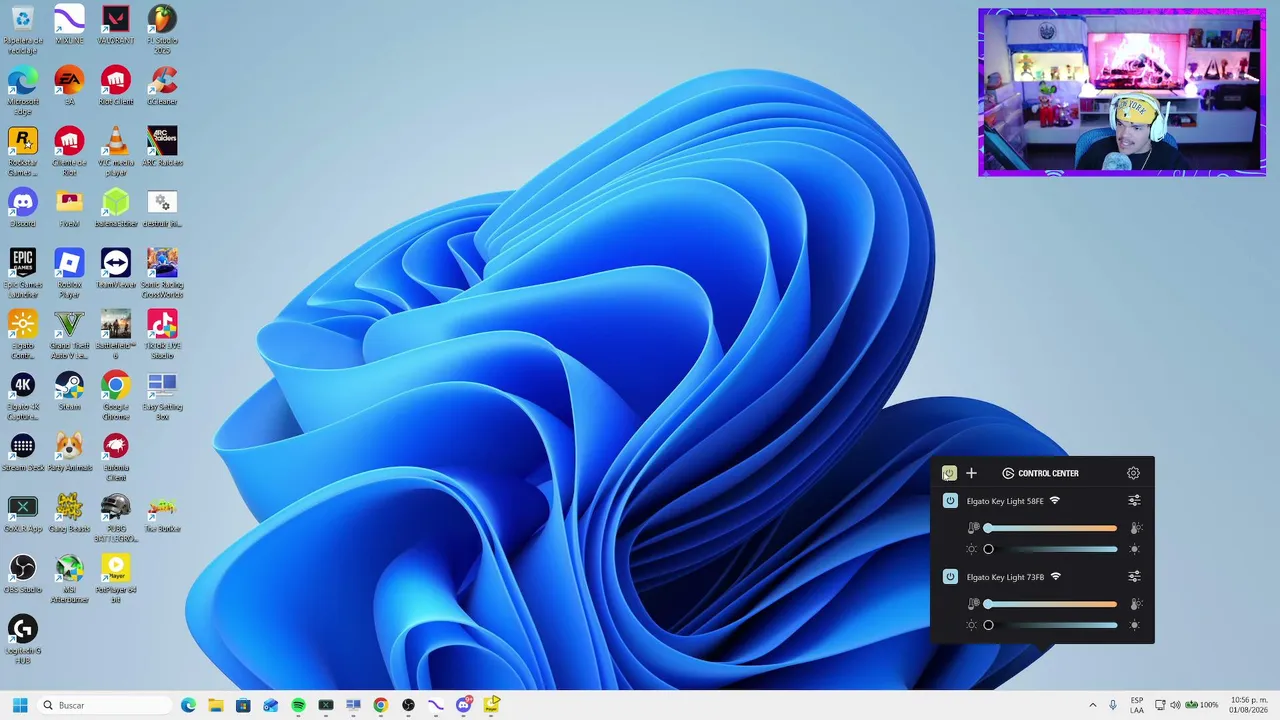Select the TeamViewer desktop shortcut
The height and width of the screenshot is (720, 1280).
(x=116, y=269)
